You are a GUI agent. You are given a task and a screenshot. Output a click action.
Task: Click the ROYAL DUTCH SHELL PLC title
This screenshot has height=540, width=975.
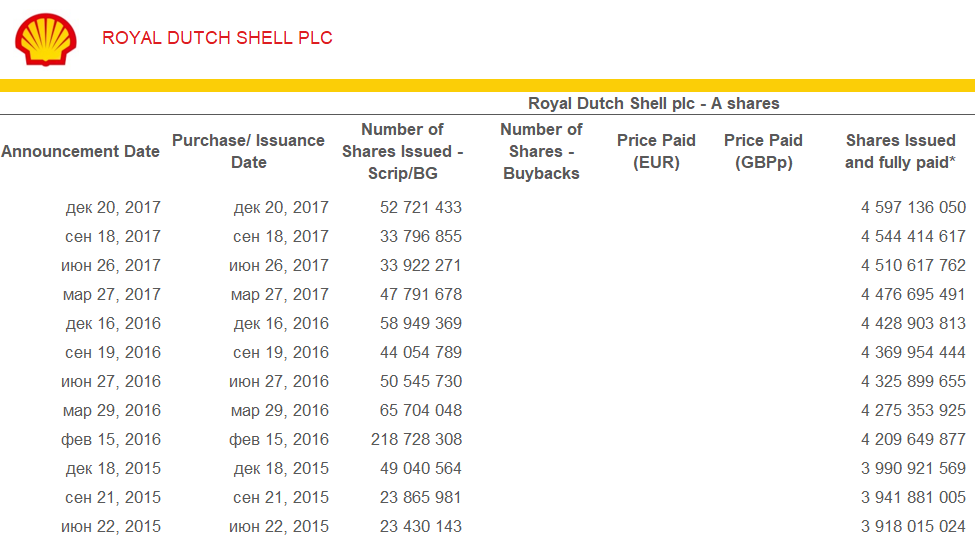(x=217, y=38)
